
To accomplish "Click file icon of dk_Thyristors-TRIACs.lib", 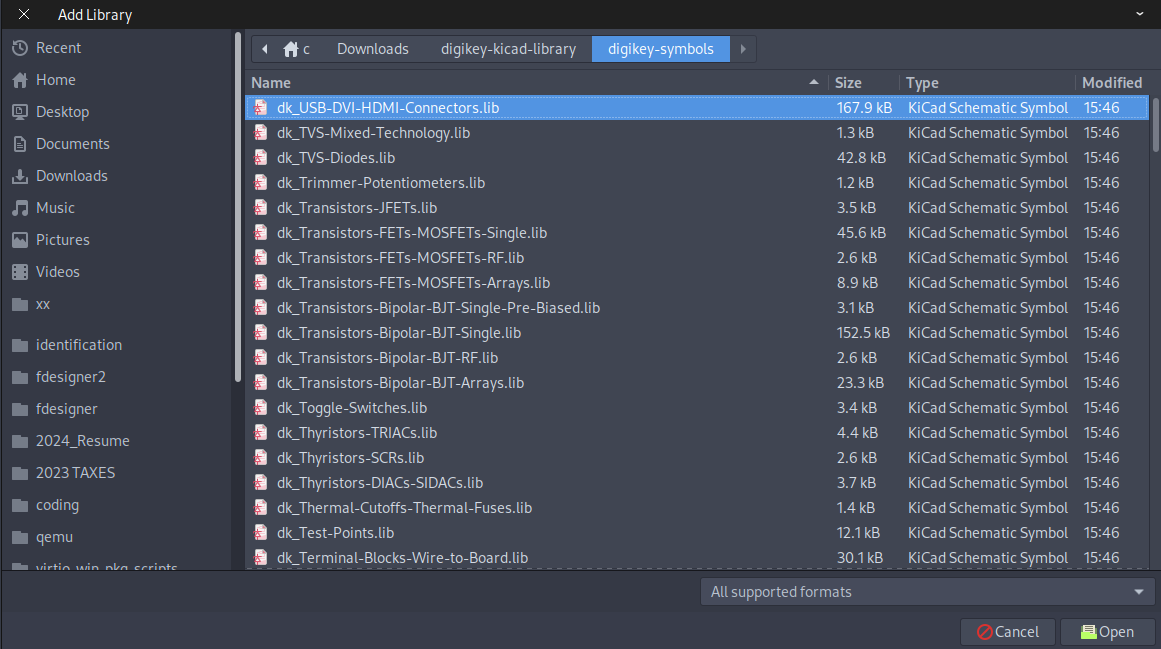I will (x=260, y=433).
